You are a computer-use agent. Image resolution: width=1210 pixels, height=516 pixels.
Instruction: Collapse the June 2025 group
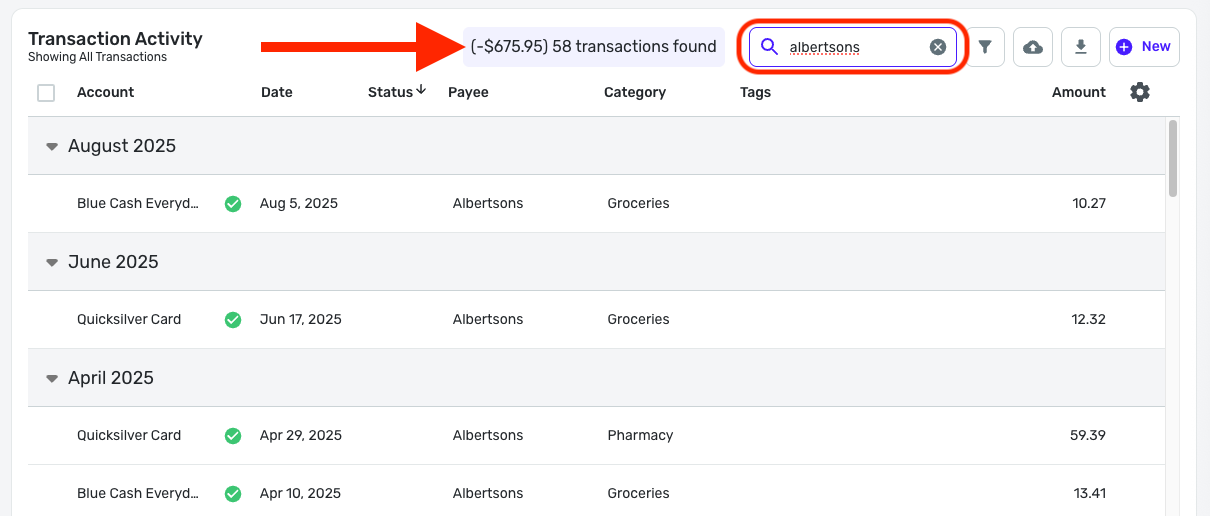[x=52, y=262]
